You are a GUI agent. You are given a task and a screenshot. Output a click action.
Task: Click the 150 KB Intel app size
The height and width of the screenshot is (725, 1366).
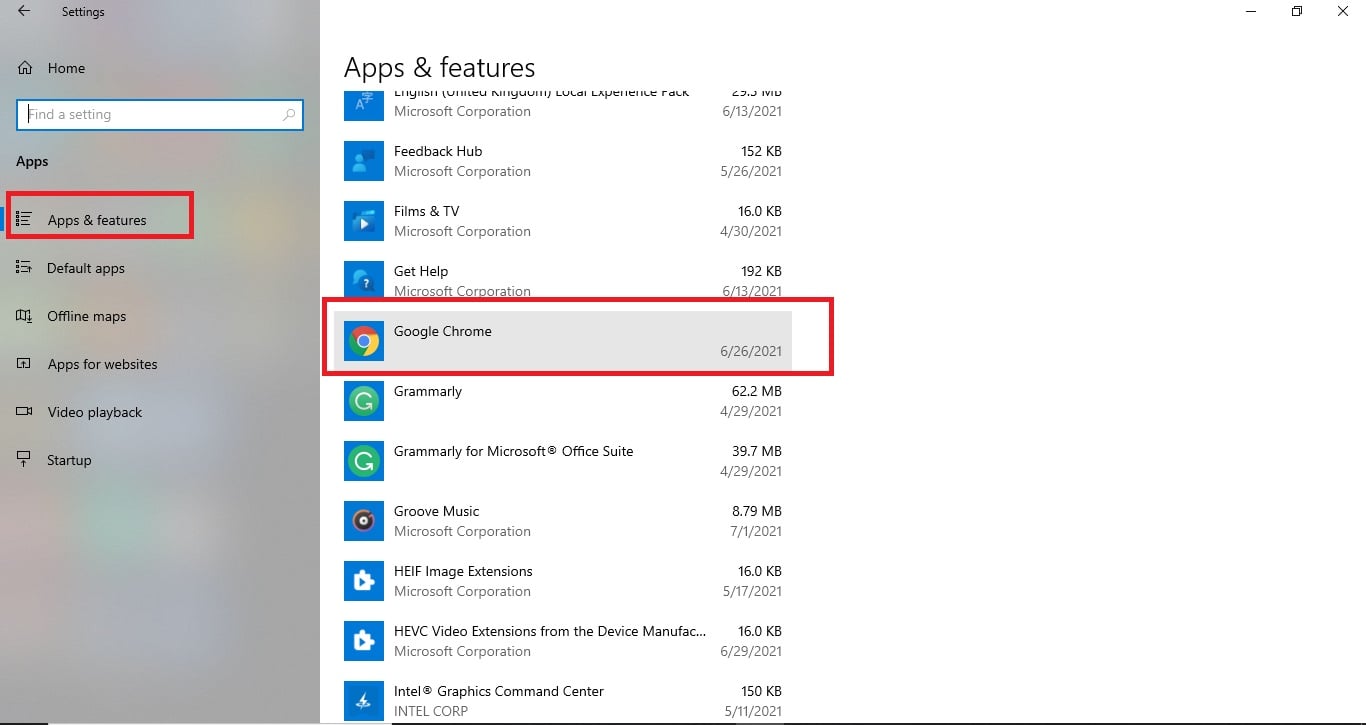pyautogui.click(x=761, y=691)
